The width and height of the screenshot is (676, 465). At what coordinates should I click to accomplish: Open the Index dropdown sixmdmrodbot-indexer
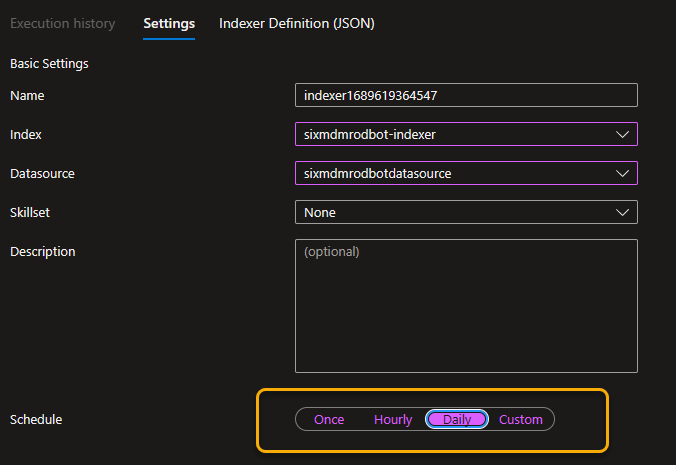coord(466,134)
